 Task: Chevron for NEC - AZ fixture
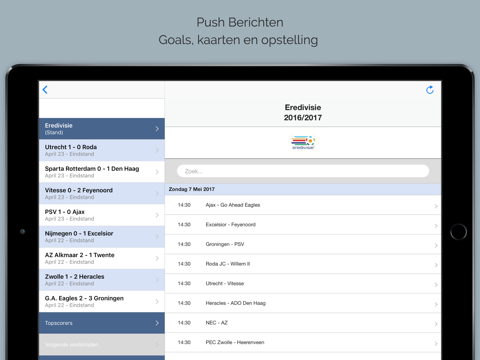436,324
